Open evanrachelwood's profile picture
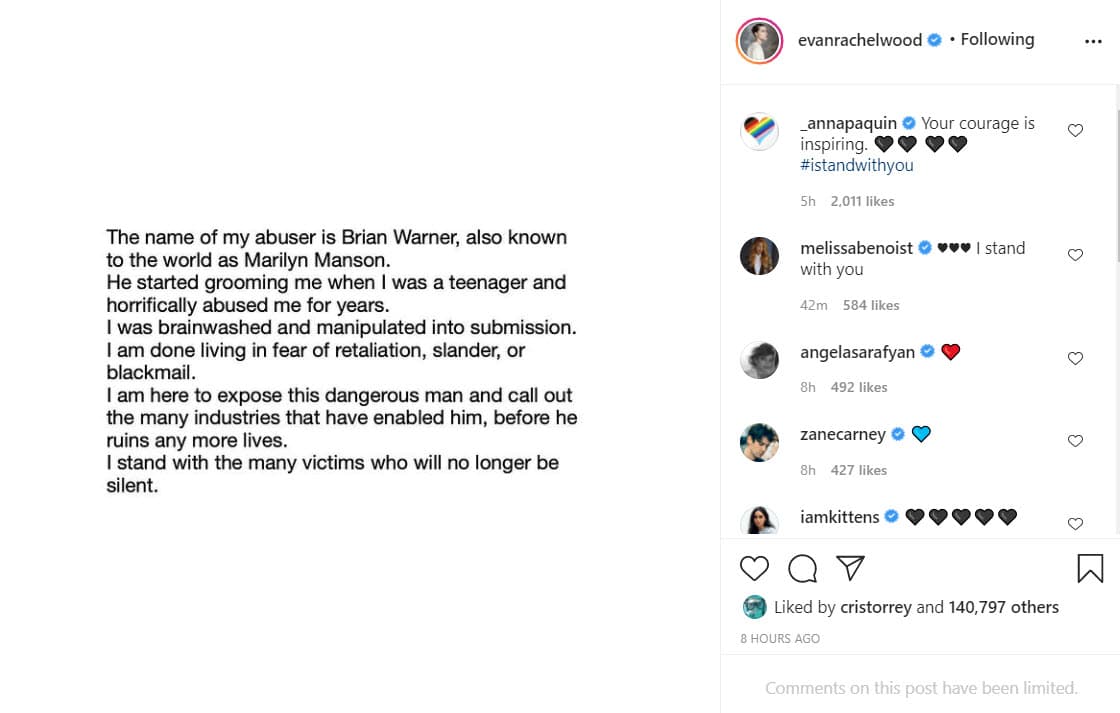 (759, 40)
